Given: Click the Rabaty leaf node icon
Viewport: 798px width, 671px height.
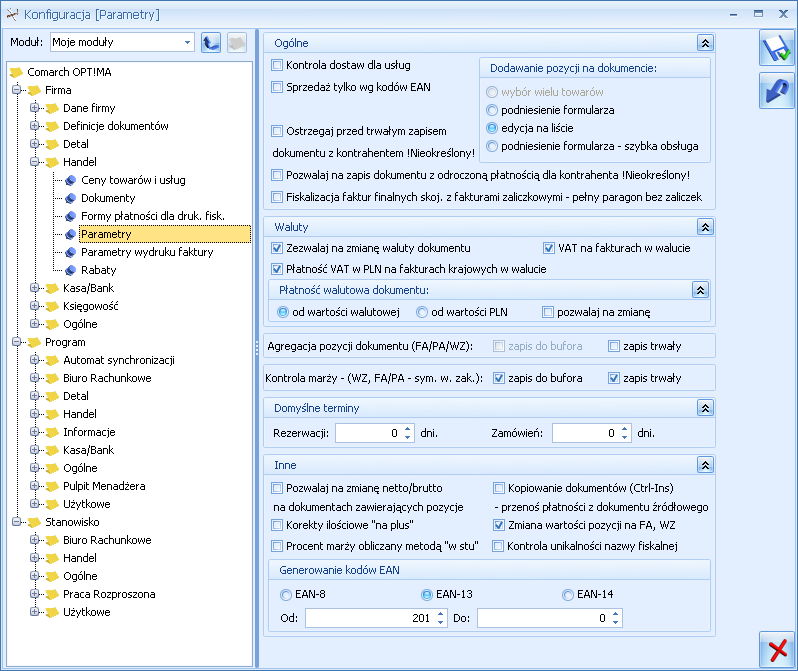Looking at the screenshot, I should 71,270.
